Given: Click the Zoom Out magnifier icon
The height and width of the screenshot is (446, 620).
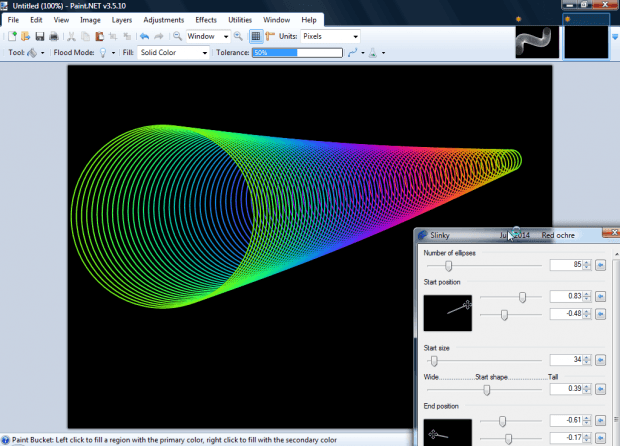Looking at the screenshot, I should click(x=177, y=36).
